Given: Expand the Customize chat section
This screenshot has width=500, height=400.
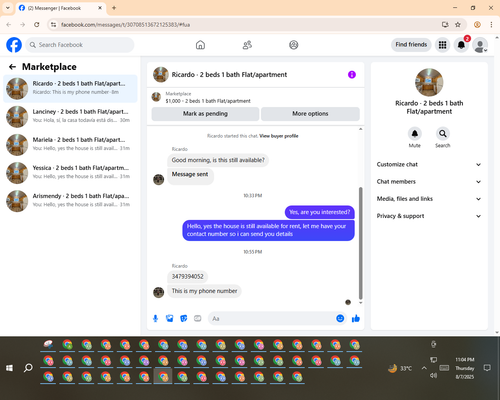Looking at the screenshot, I should (429, 164).
